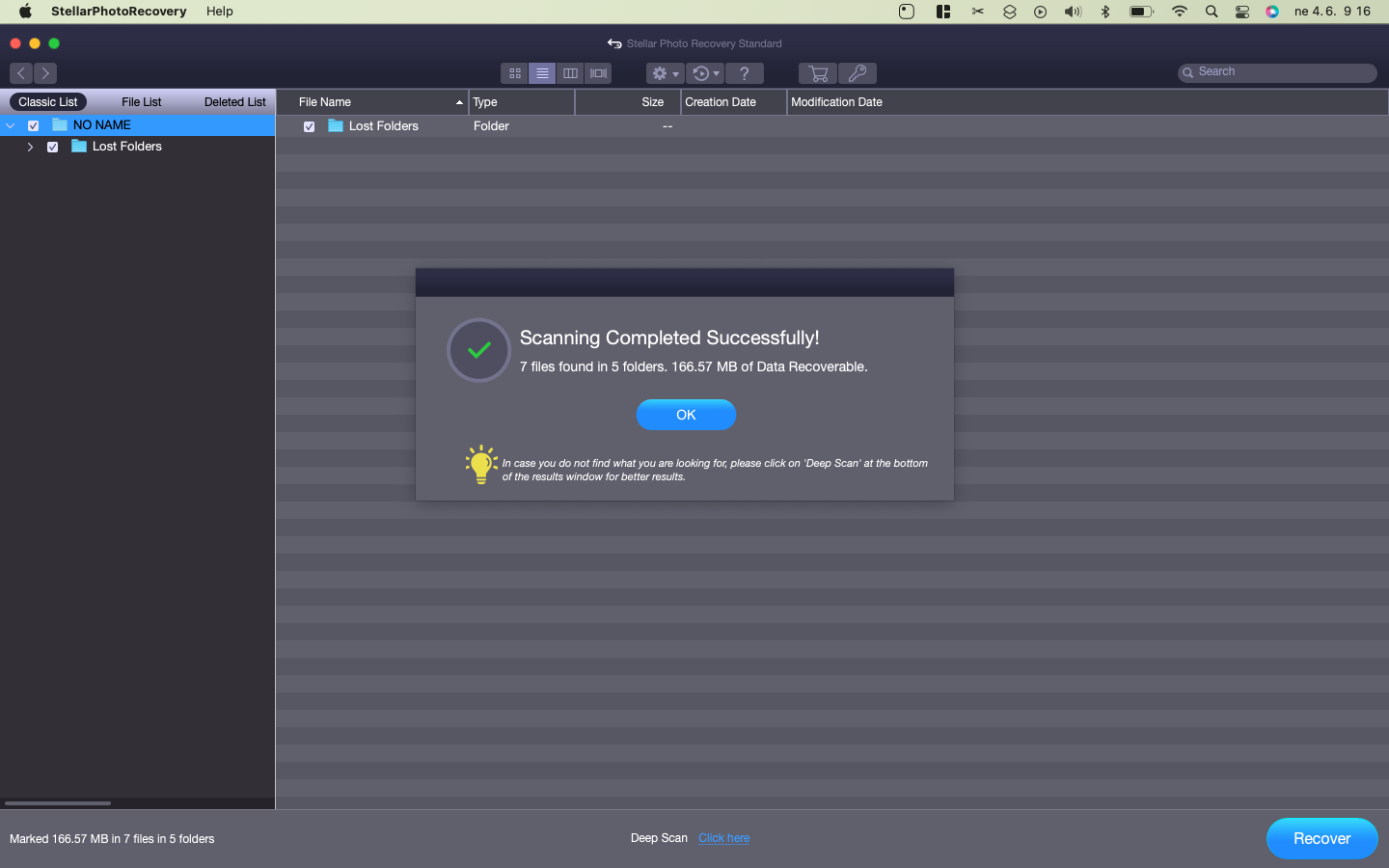Switch to the Deleted List tab
1389x868 pixels.
(x=235, y=102)
